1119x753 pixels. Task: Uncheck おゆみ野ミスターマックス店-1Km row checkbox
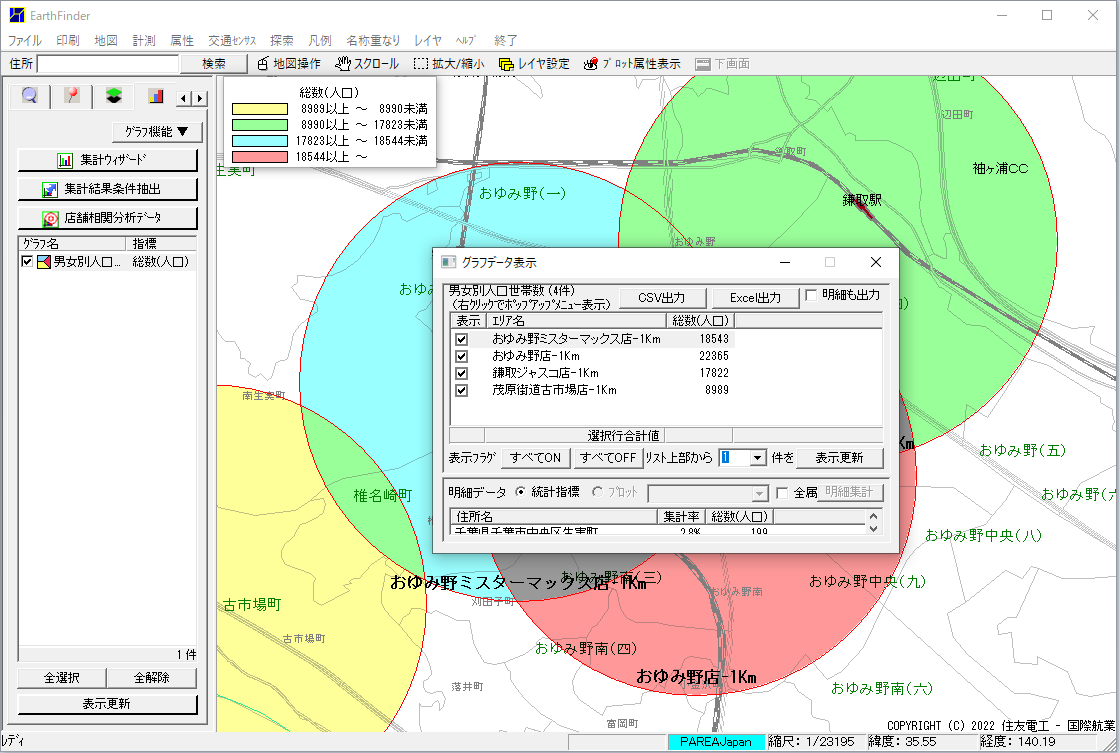point(462,339)
